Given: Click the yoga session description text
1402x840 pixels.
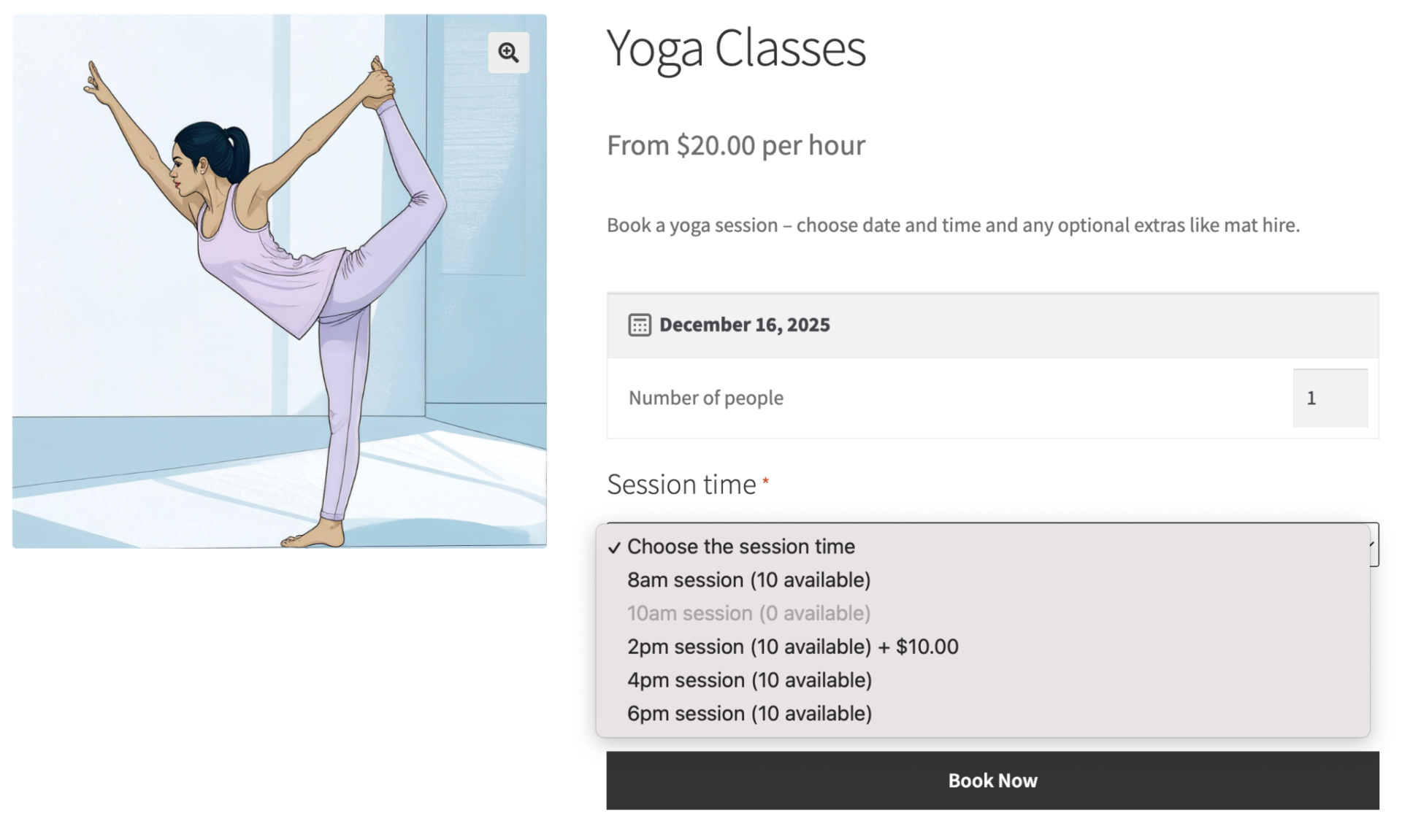Looking at the screenshot, I should (x=952, y=225).
